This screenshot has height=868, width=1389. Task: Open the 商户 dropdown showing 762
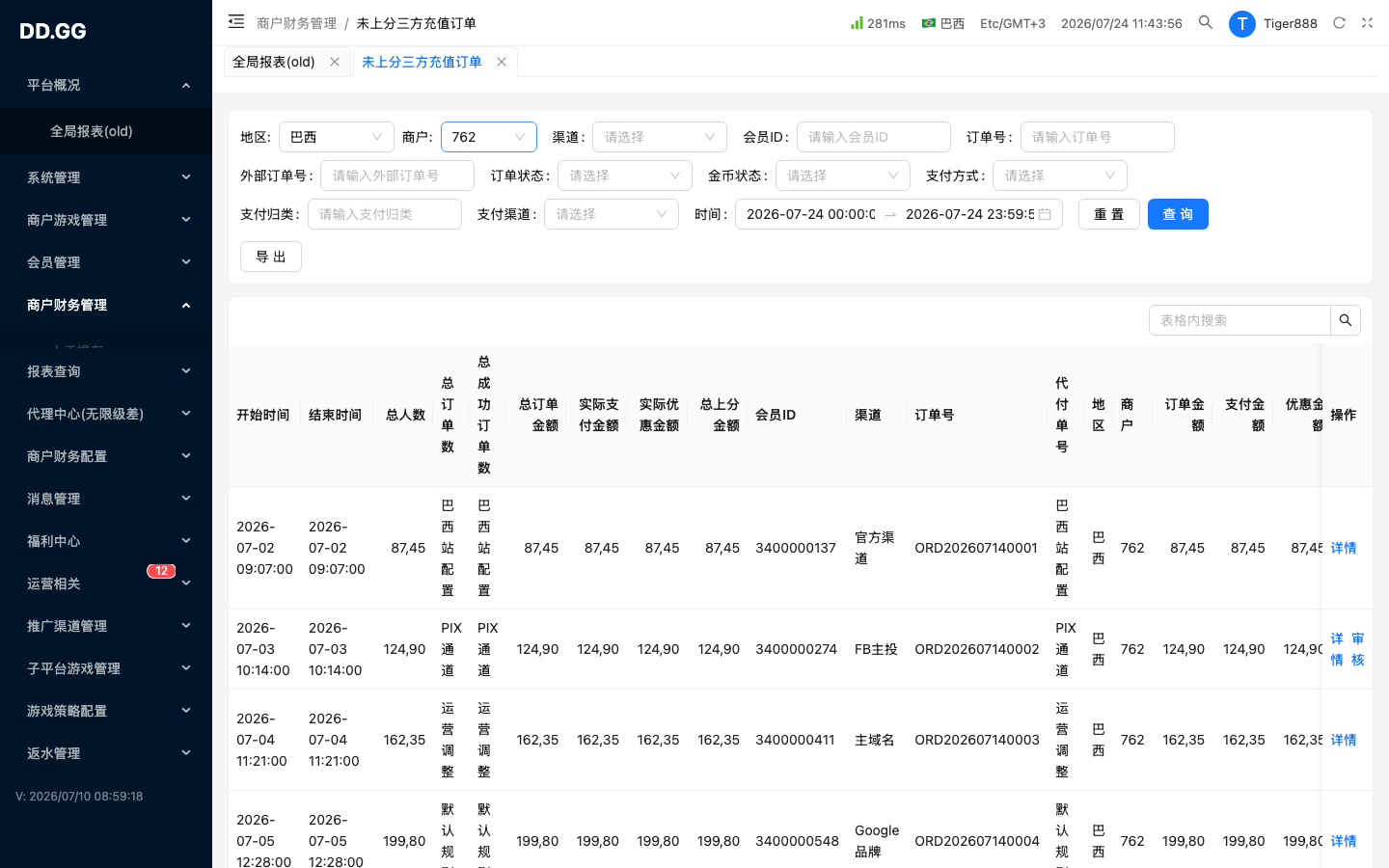click(489, 137)
